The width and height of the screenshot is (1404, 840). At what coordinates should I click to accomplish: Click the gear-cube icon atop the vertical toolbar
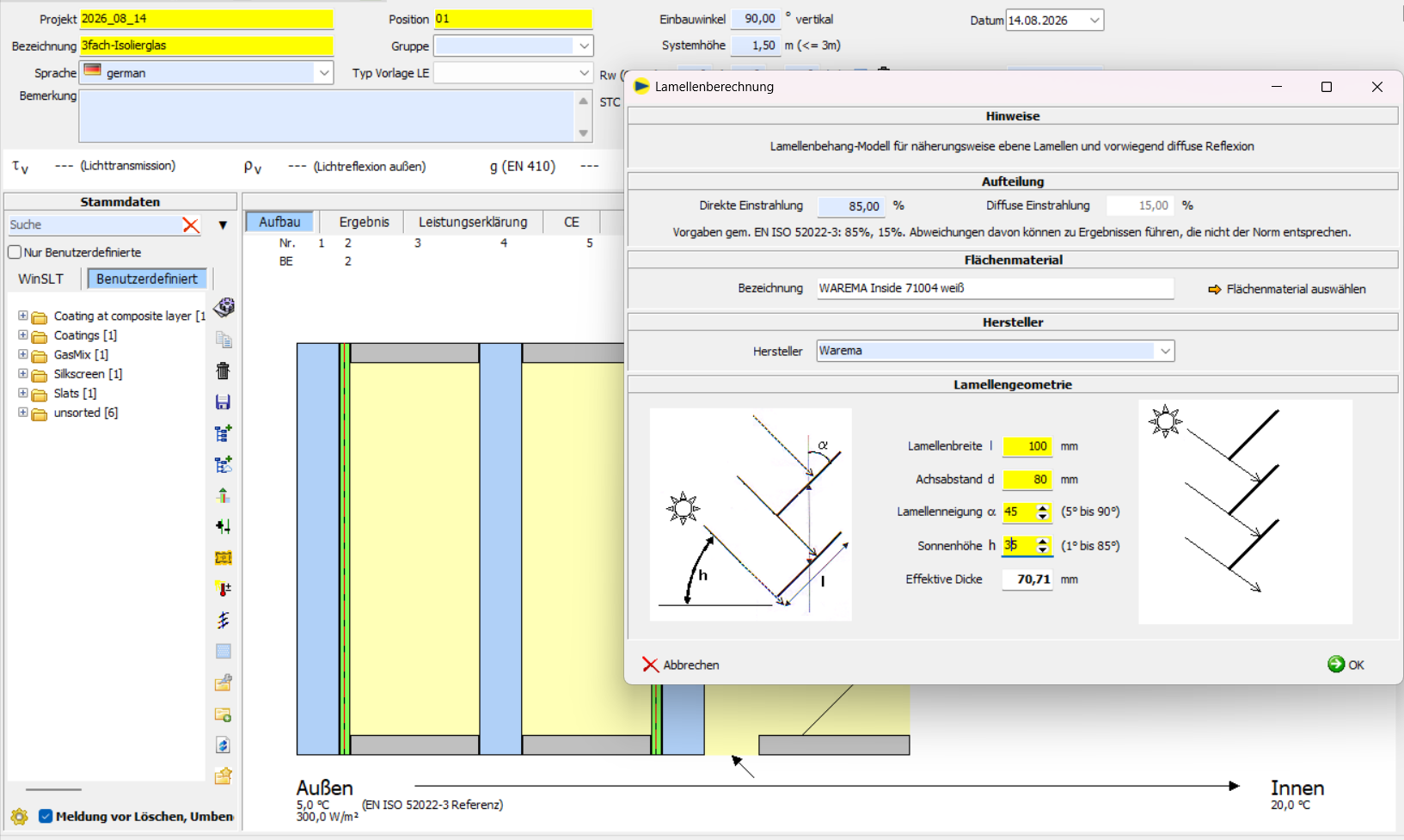[x=224, y=307]
